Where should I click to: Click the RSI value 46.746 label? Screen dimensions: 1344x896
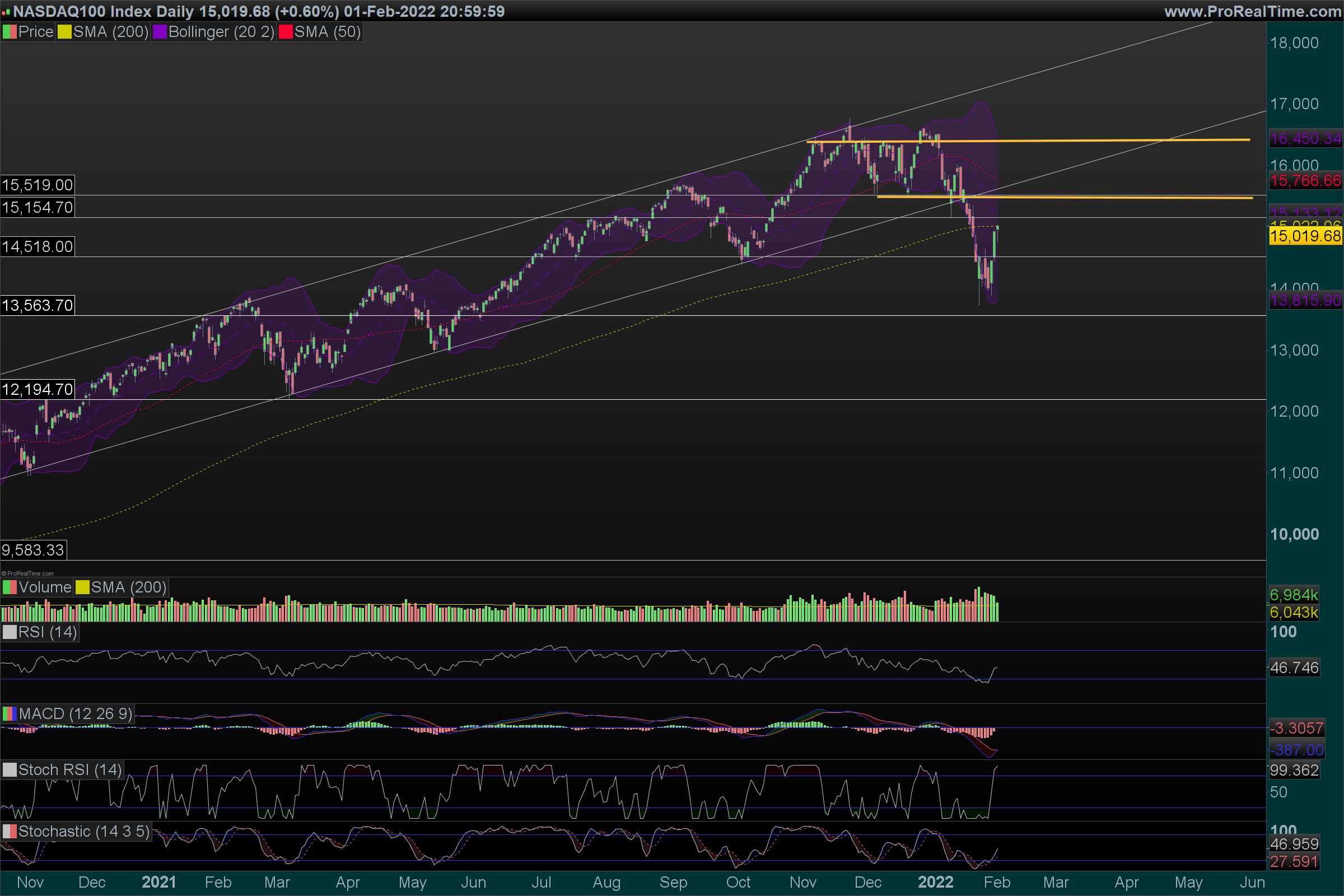click(x=1294, y=668)
